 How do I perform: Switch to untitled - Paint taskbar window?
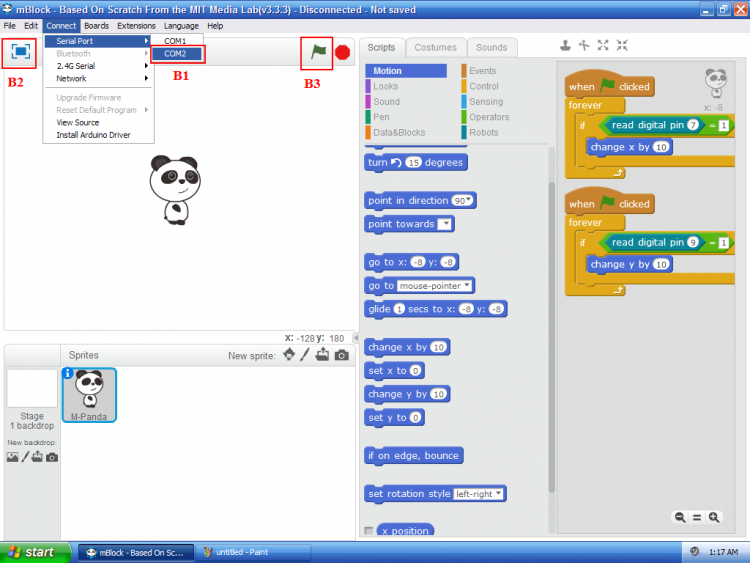[x=253, y=552]
